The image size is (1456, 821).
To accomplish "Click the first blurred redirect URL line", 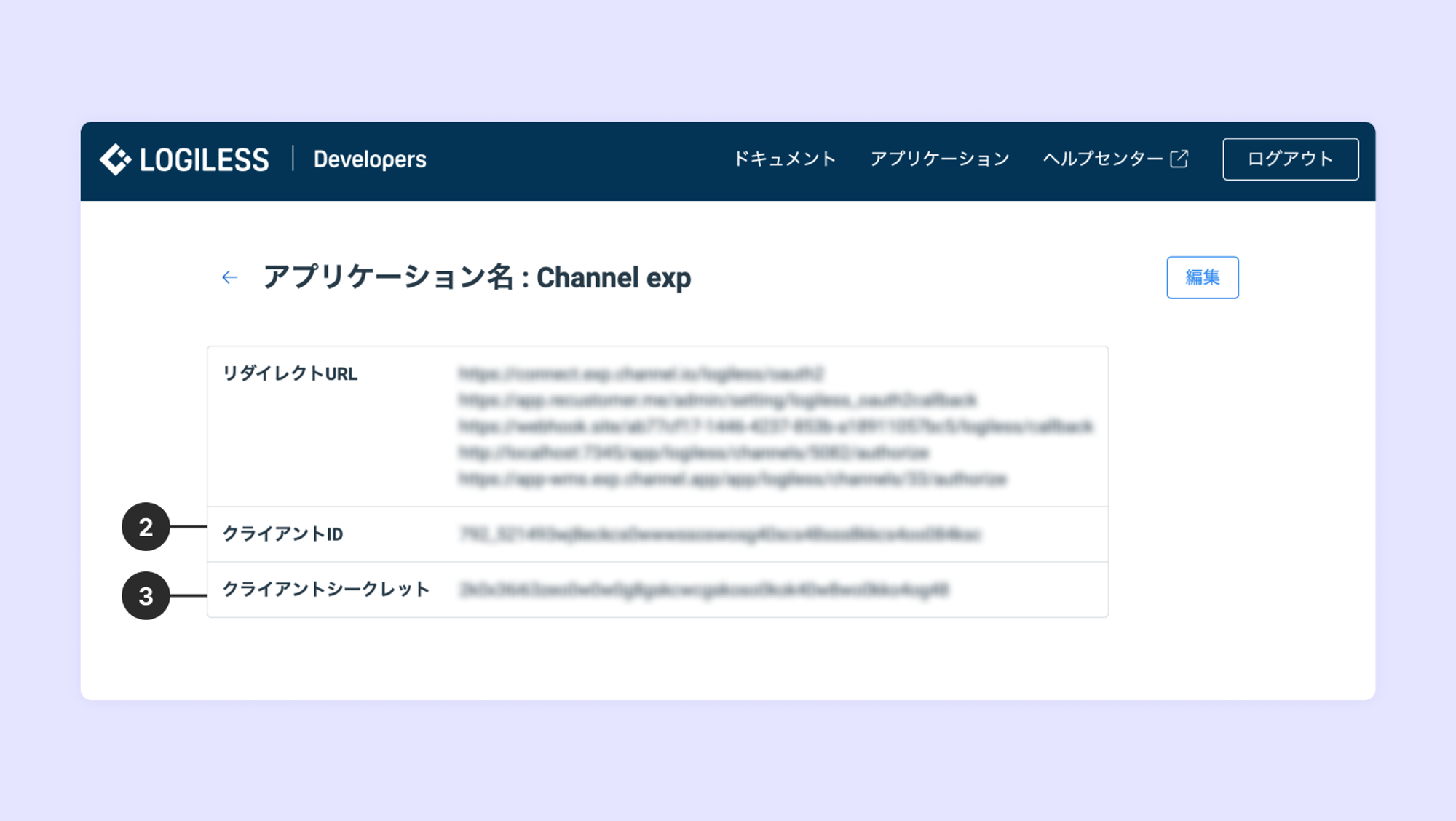I will (641, 373).
